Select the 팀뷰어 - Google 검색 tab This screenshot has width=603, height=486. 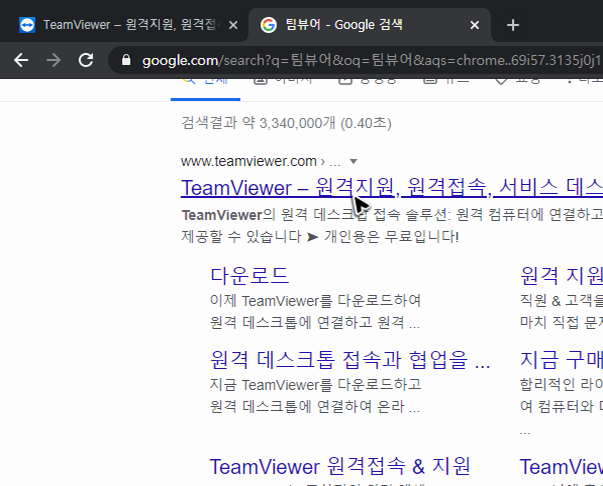369,25
